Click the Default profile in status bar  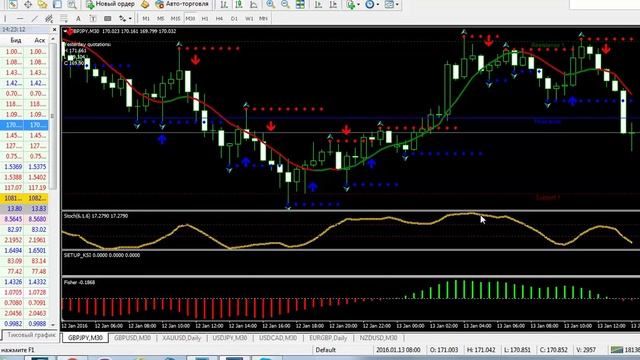coord(325,350)
